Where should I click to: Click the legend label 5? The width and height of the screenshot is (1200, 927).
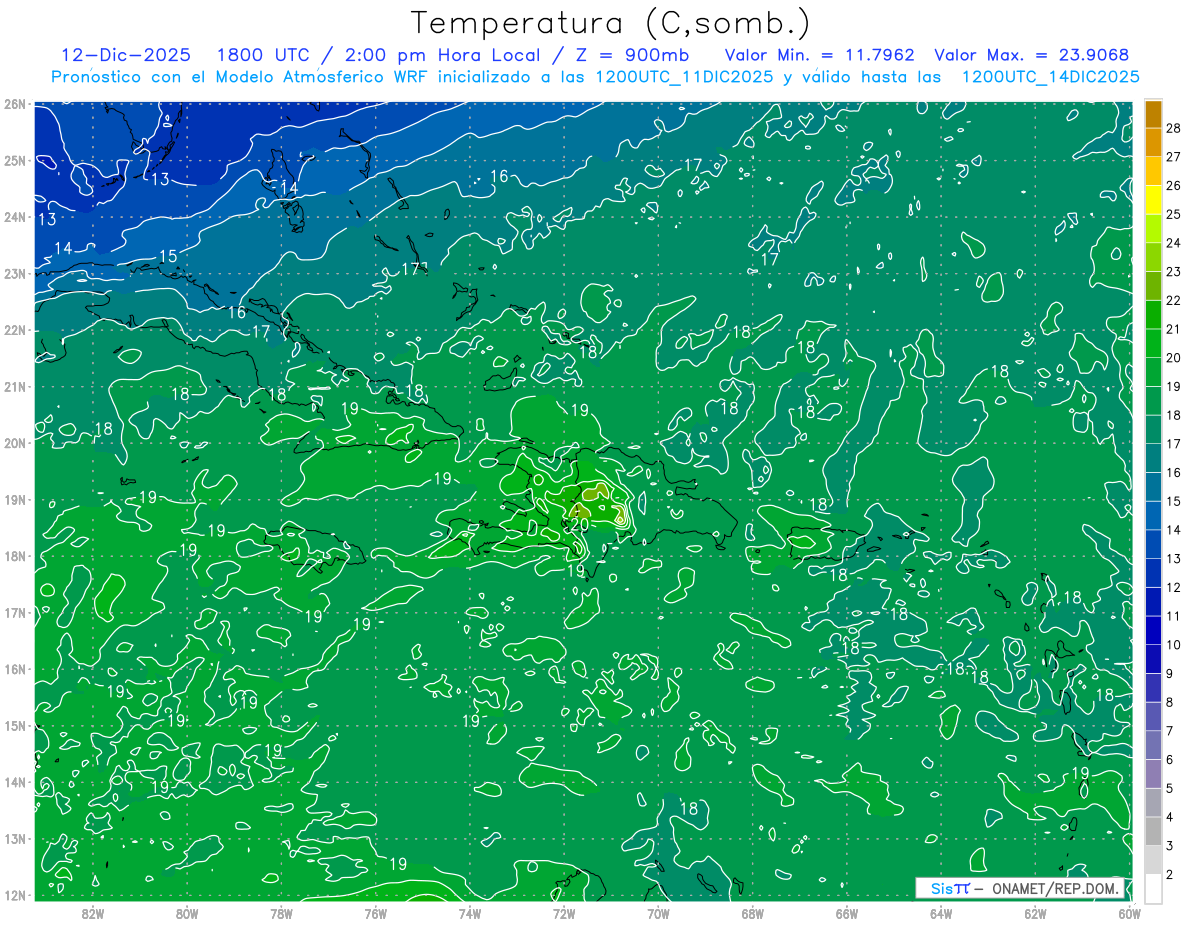point(1170,789)
